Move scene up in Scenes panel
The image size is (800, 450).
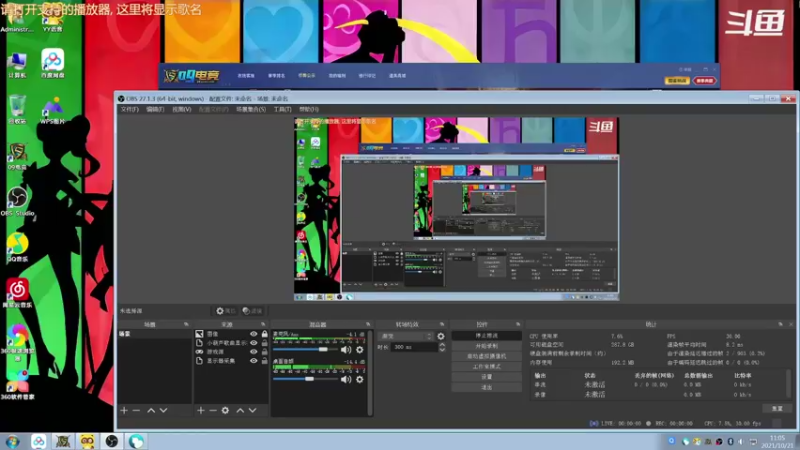pyautogui.click(x=151, y=410)
